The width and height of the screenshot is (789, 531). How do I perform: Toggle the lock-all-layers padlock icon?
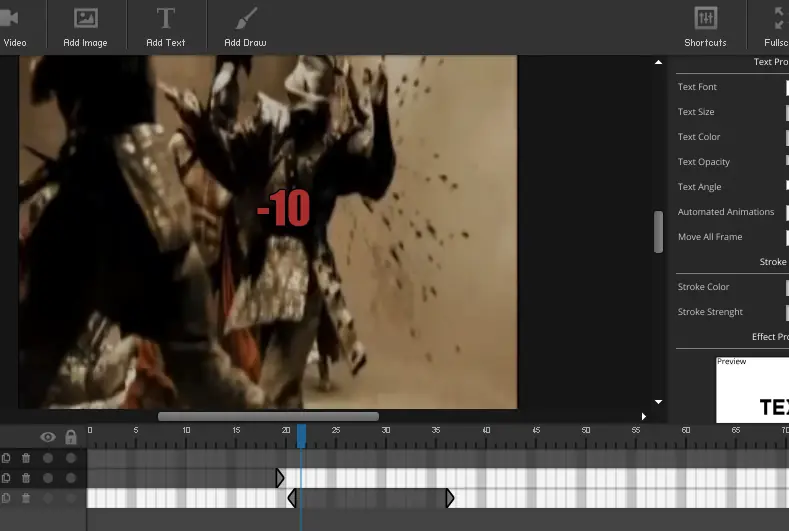71,436
